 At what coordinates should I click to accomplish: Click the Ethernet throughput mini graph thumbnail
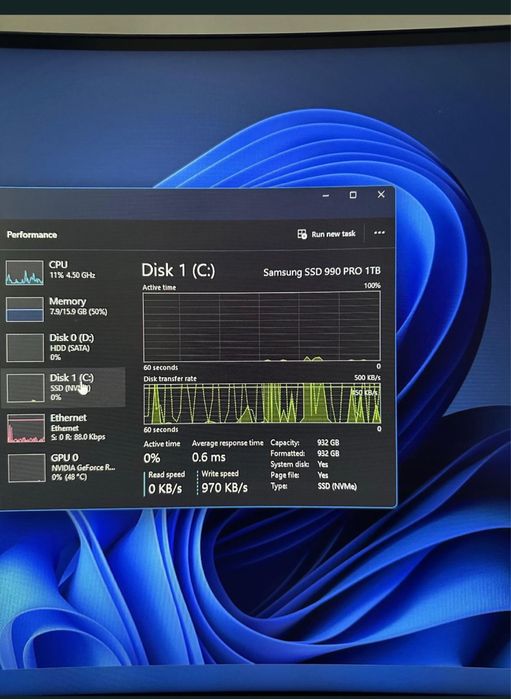tap(26, 428)
